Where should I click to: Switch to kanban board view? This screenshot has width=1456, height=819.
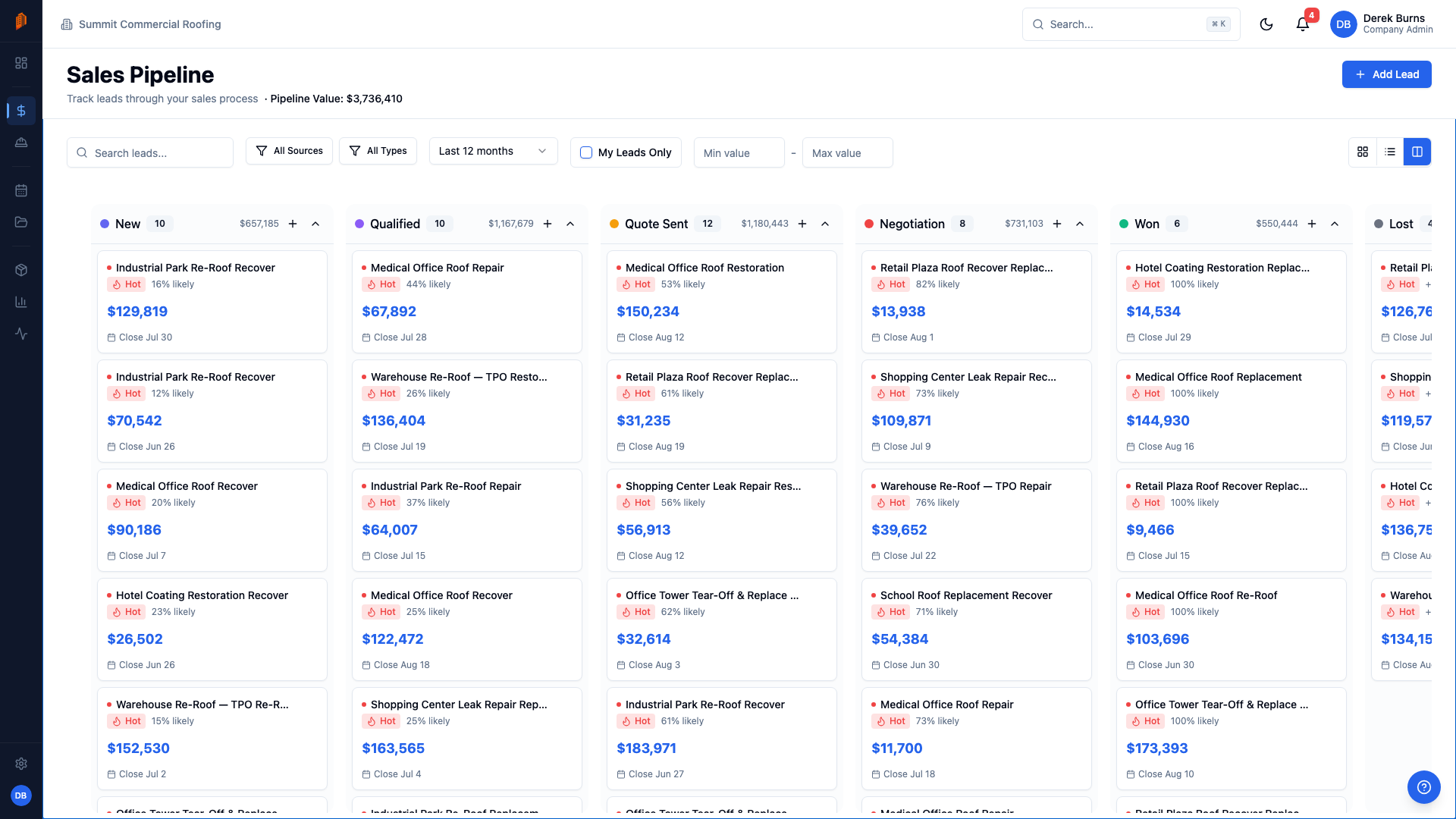click(x=1417, y=152)
